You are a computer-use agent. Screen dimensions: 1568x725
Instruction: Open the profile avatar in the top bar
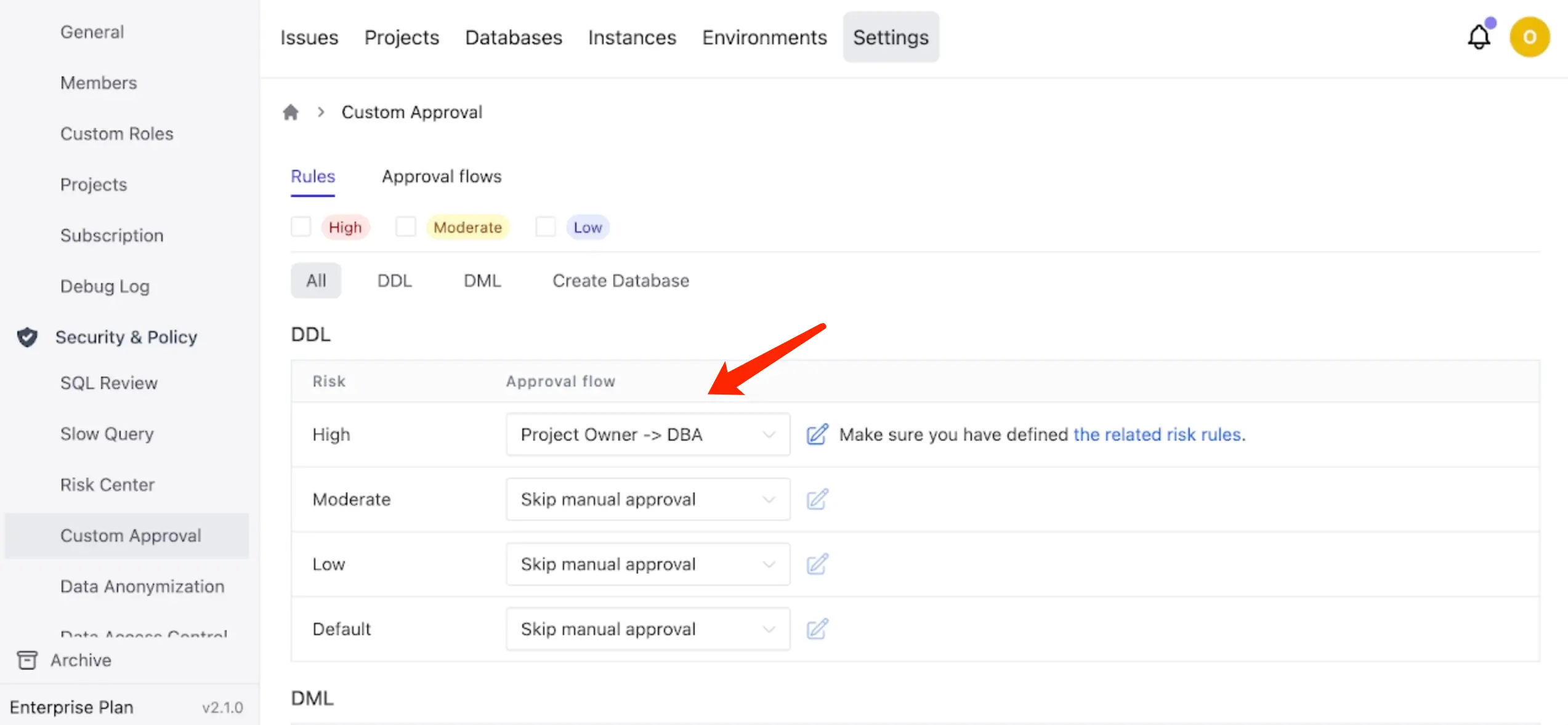pyautogui.click(x=1530, y=37)
